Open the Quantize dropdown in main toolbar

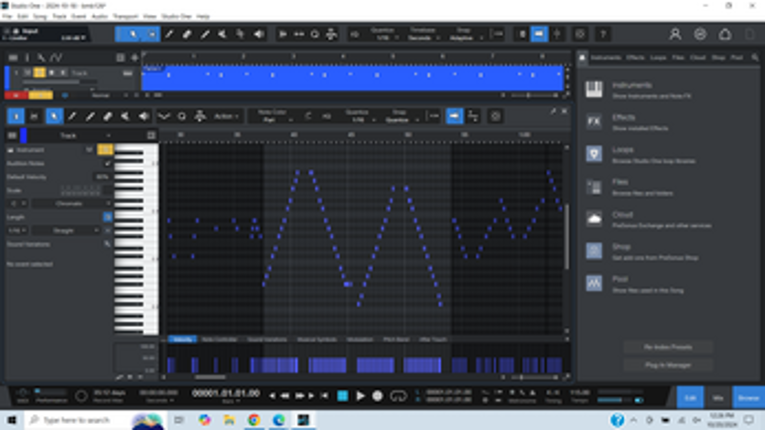click(383, 34)
